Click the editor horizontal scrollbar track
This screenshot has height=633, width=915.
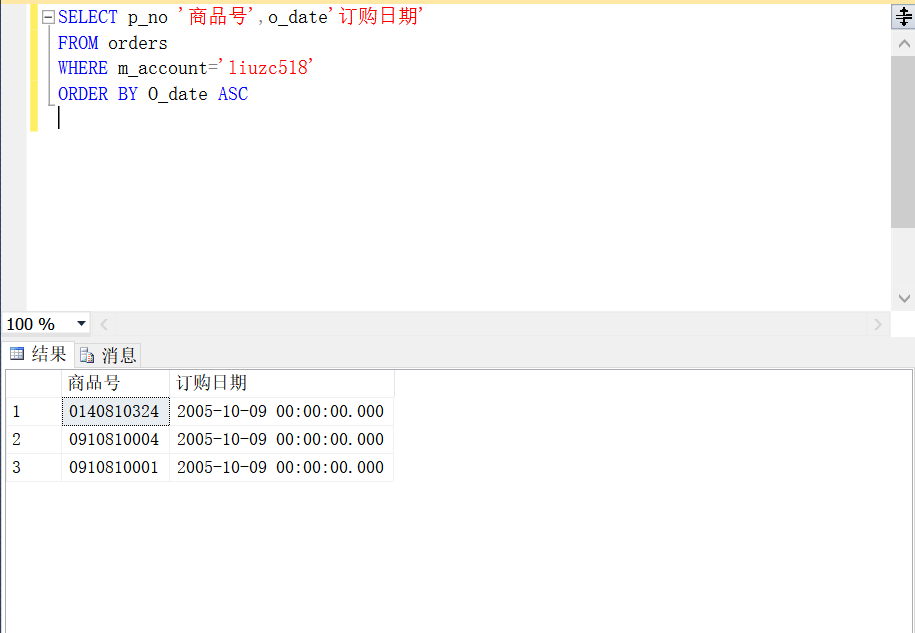pos(491,324)
